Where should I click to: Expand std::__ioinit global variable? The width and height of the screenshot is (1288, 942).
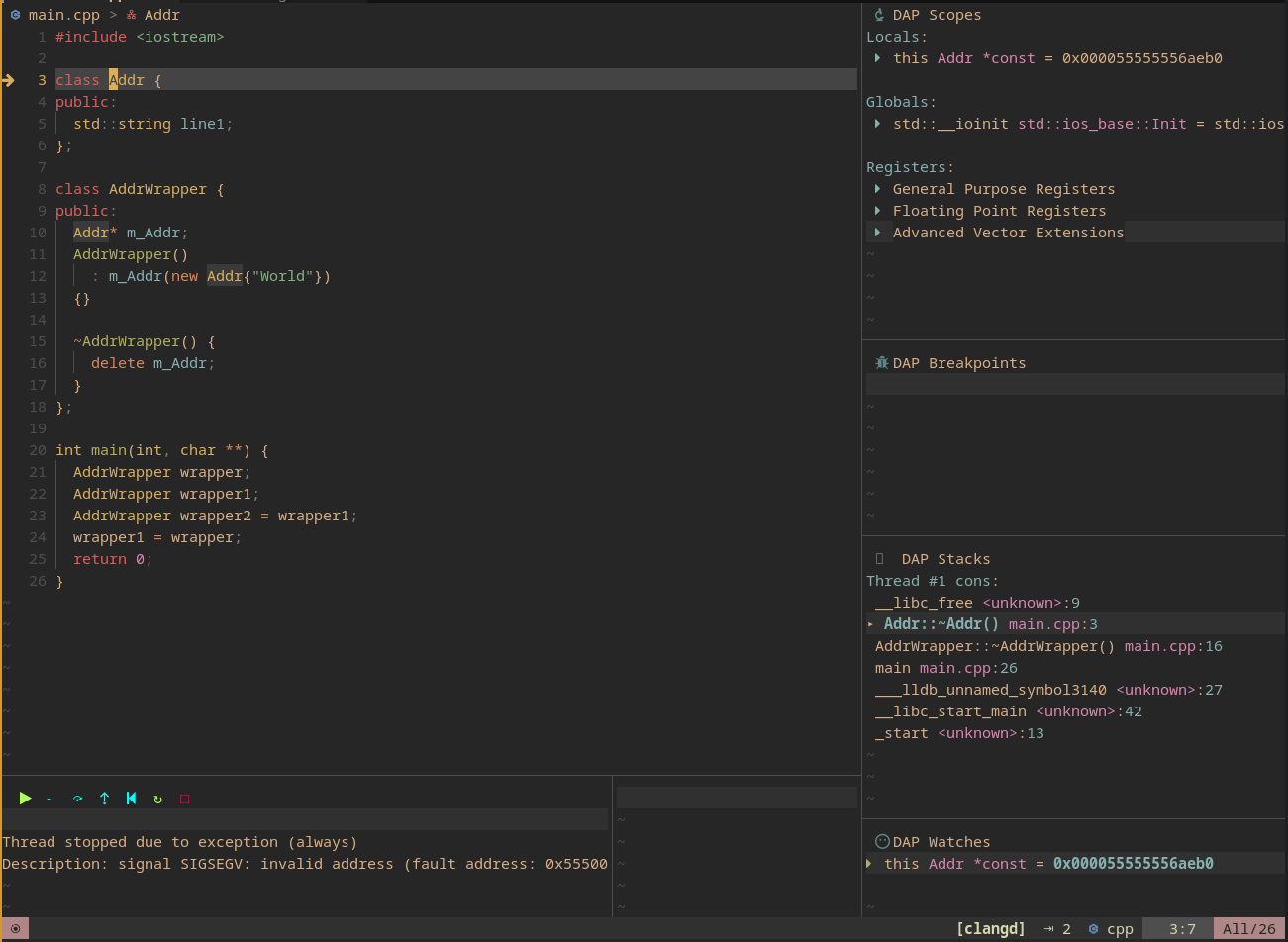tap(877, 124)
